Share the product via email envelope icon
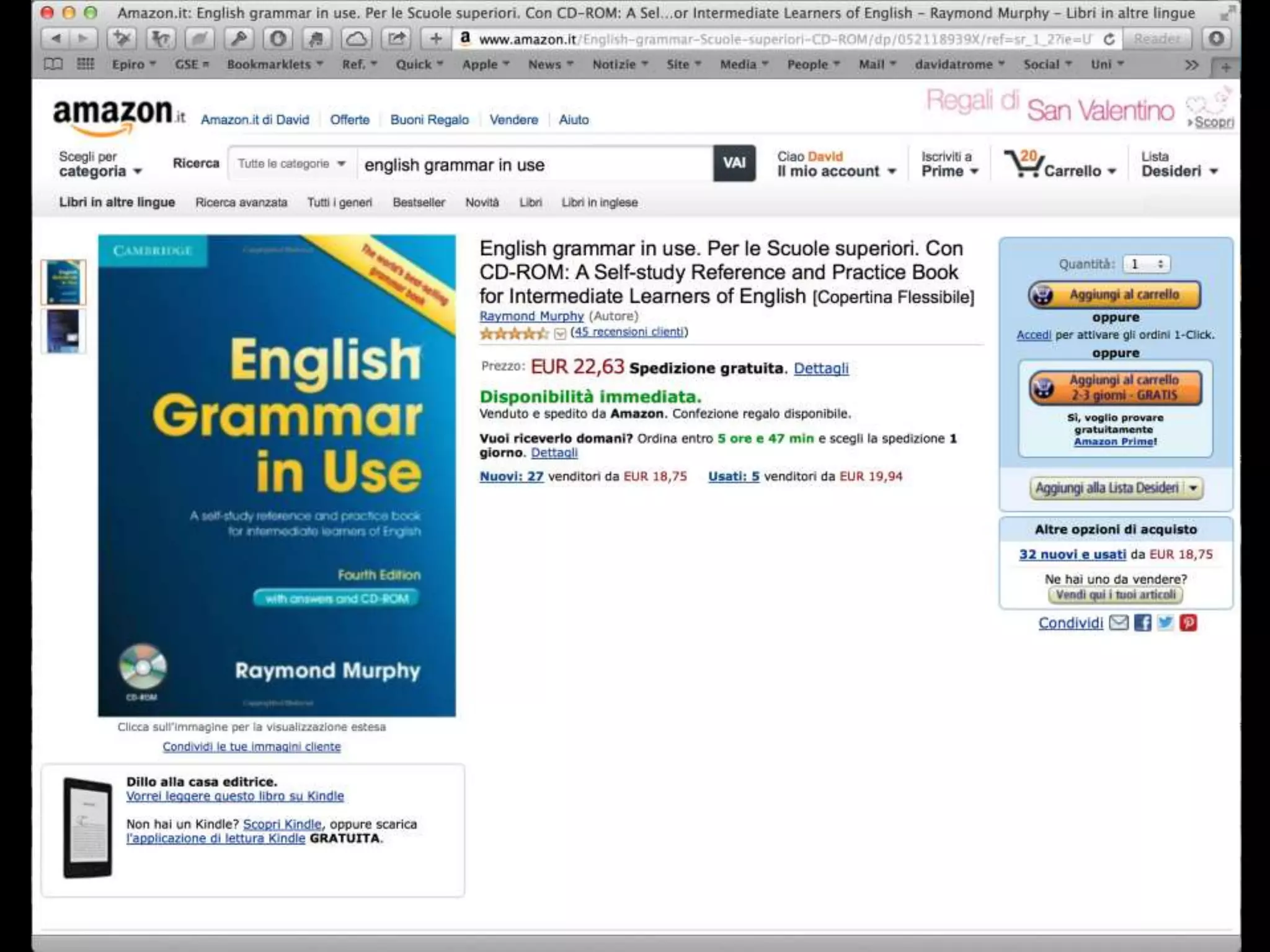 [1119, 623]
